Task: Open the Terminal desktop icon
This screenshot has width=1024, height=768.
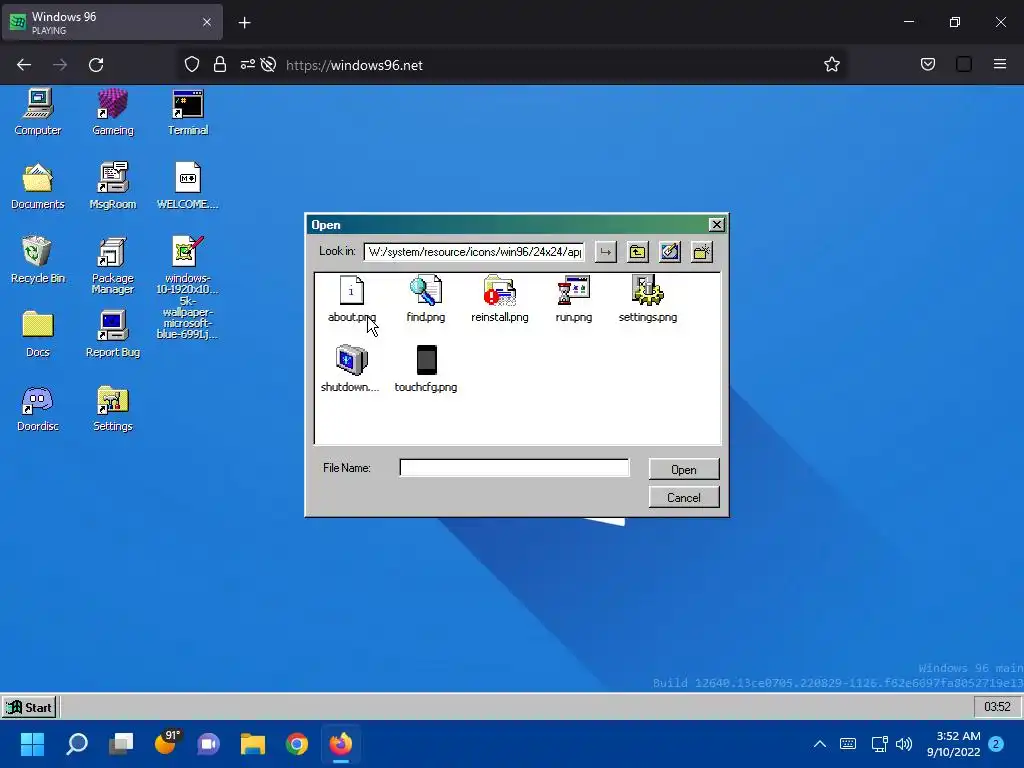Action: 188,112
